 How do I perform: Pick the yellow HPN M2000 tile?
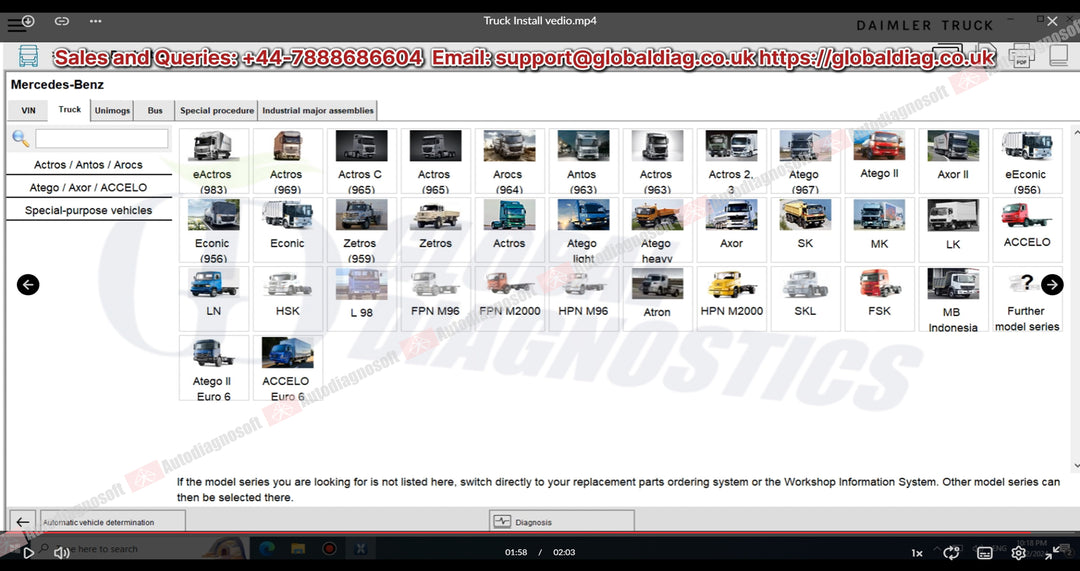[731, 298]
